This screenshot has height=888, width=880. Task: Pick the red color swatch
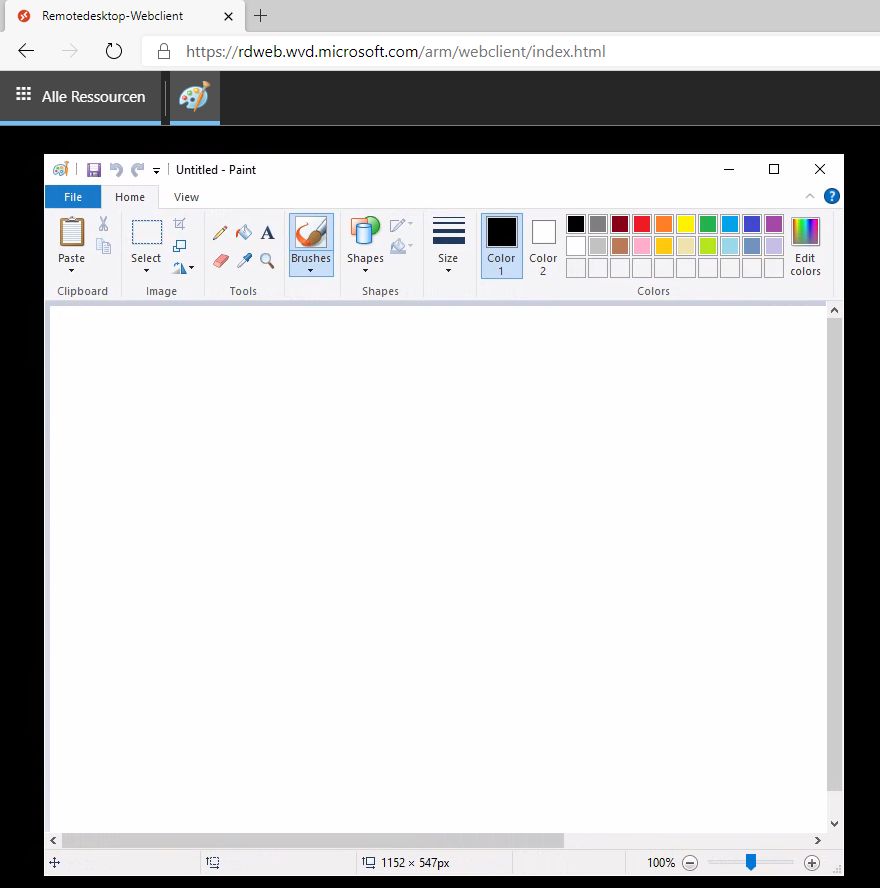[642, 224]
